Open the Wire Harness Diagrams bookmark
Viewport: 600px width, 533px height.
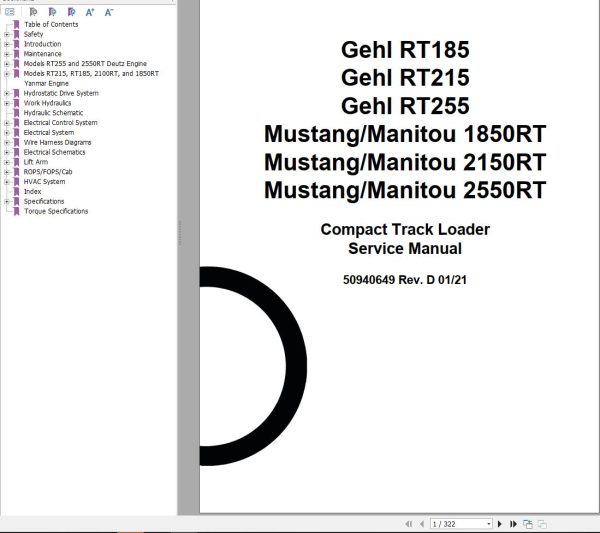[57, 142]
